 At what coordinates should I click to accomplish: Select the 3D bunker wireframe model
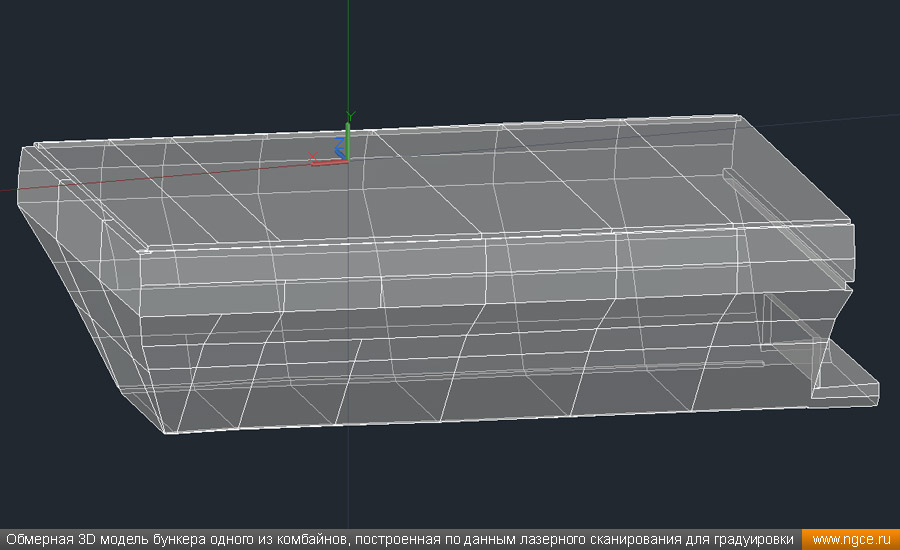[x=448, y=274]
